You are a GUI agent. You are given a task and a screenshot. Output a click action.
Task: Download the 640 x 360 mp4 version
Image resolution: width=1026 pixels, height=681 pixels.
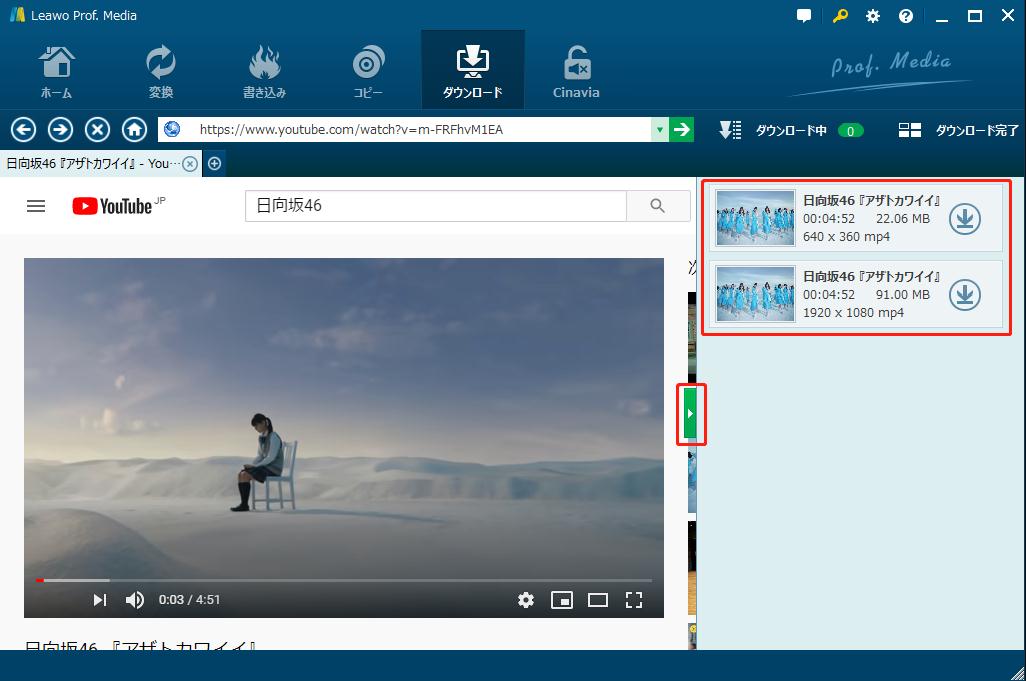point(964,218)
